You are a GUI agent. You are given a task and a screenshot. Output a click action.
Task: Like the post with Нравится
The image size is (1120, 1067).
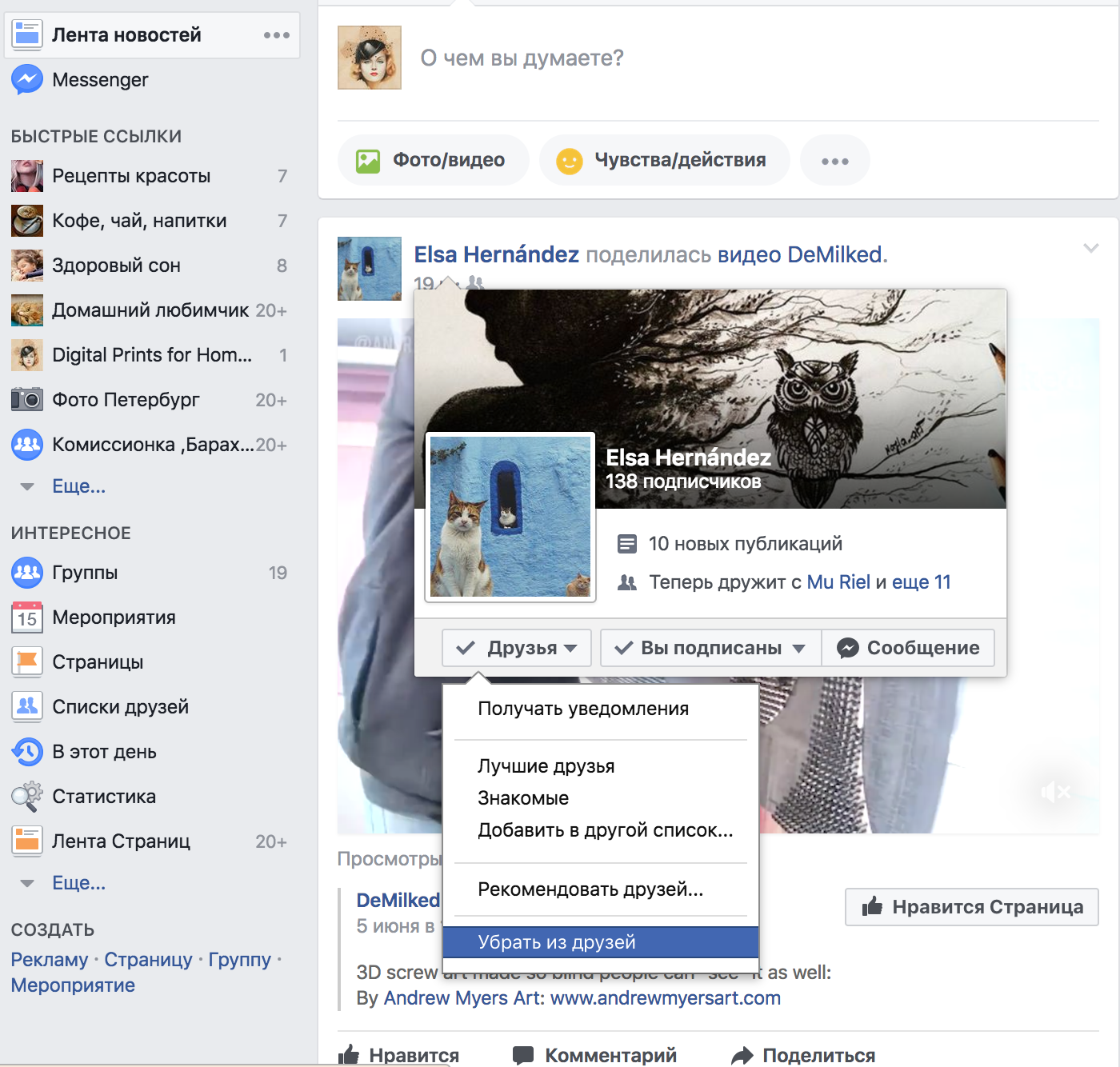399,1055
